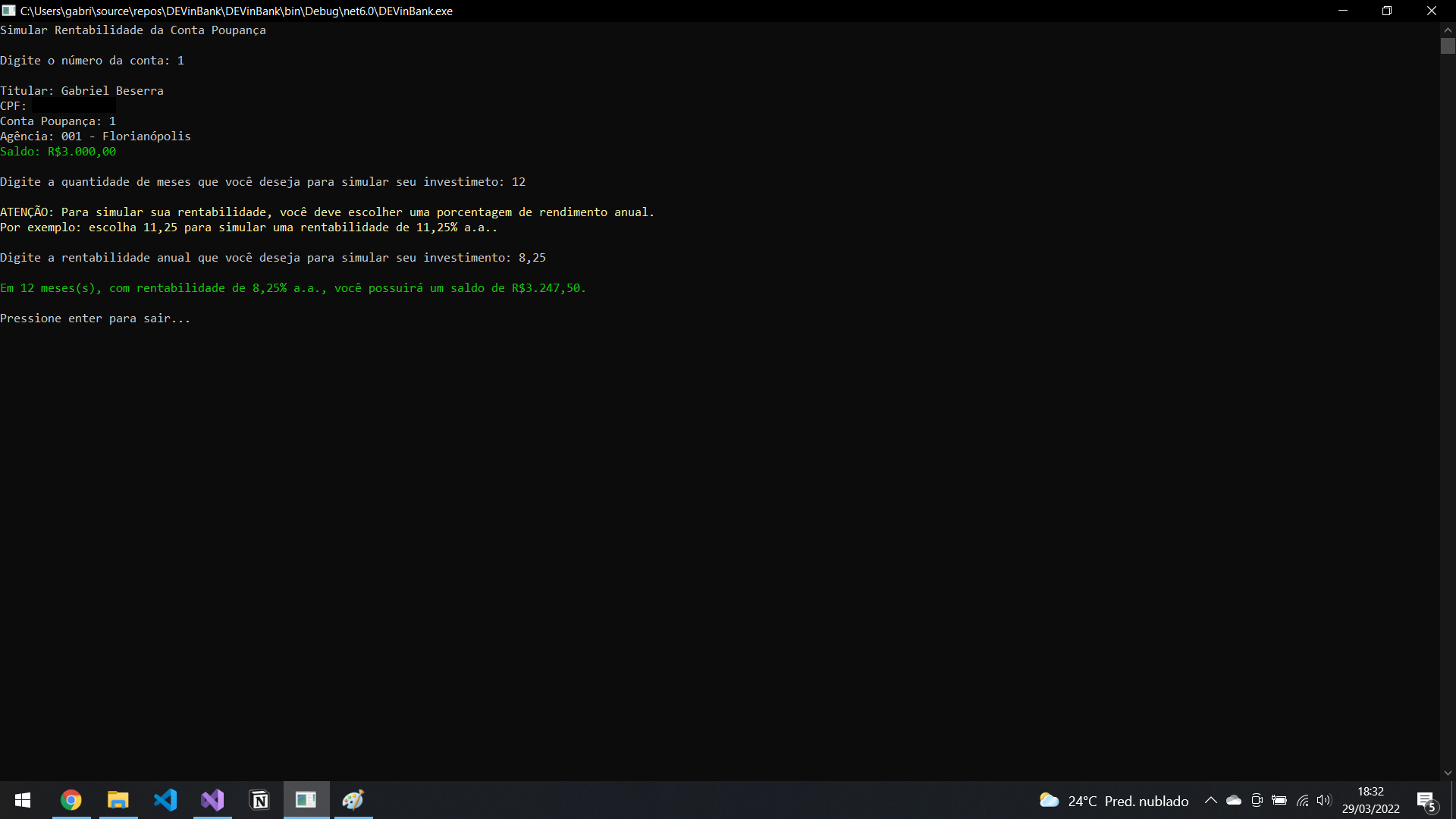1456x819 pixels.
Task: Click the scrollbar up arrow
Action: 1448,30
